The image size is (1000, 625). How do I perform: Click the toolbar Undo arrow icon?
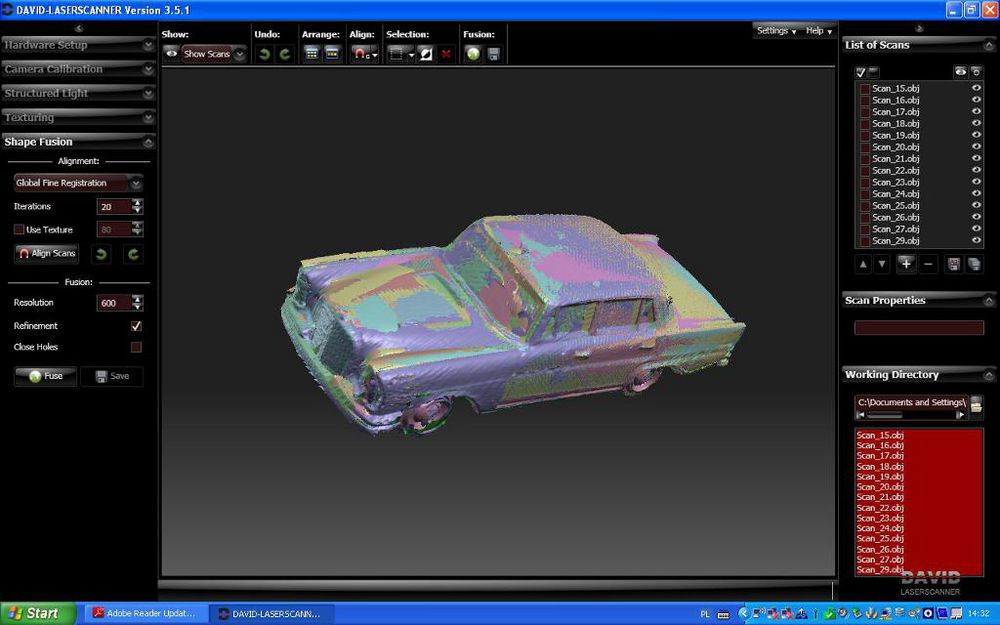click(x=265, y=54)
